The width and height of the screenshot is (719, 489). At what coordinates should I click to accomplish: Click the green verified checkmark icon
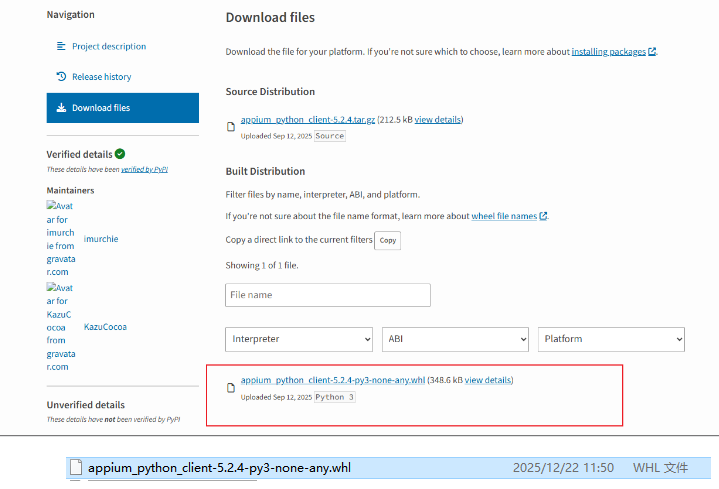coord(120,154)
